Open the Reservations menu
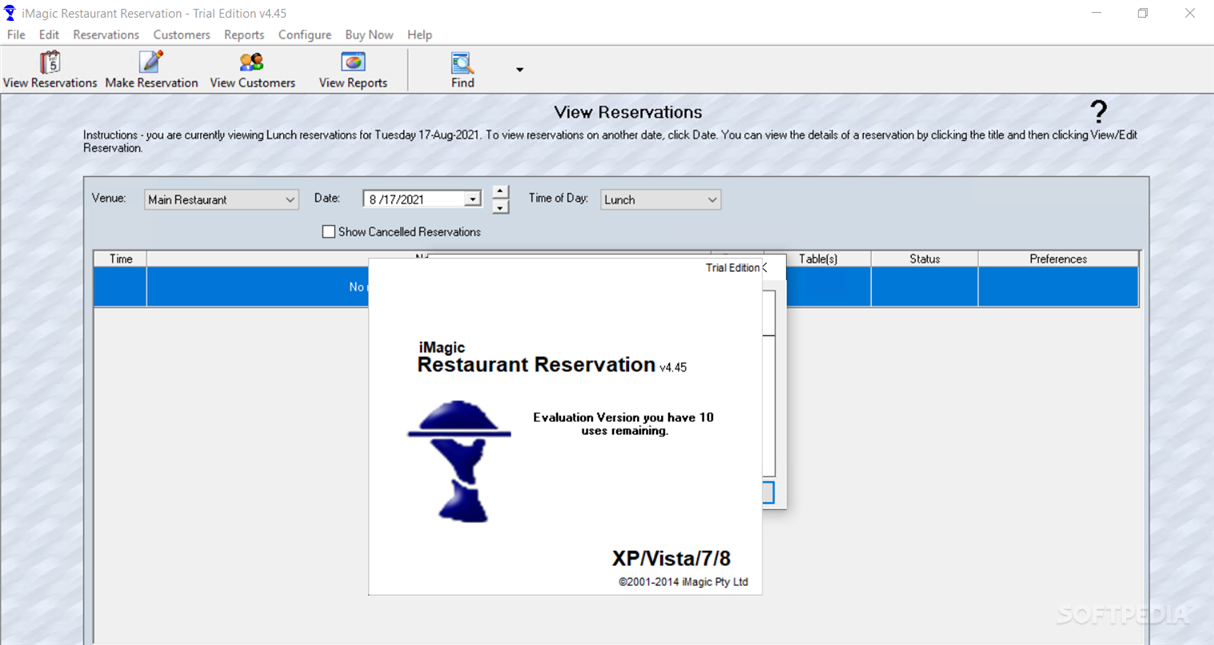The image size is (1214, 645). (x=106, y=34)
